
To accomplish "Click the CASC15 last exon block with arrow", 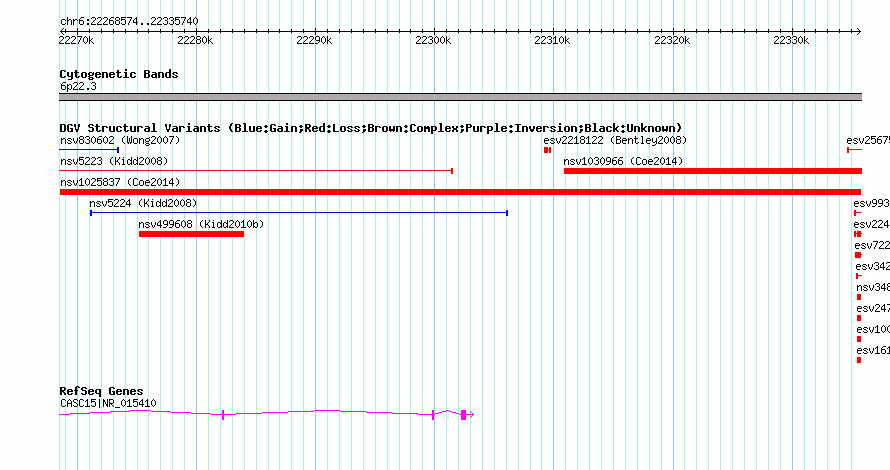I will (467, 415).
